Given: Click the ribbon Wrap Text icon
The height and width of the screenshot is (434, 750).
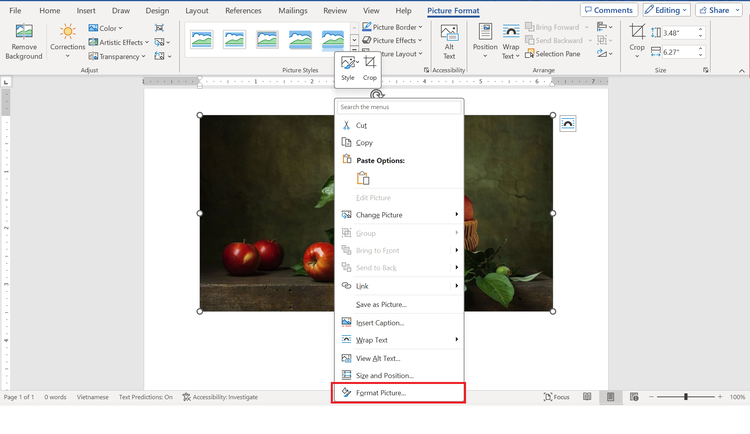Looking at the screenshot, I should pyautogui.click(x=511, y=32).
